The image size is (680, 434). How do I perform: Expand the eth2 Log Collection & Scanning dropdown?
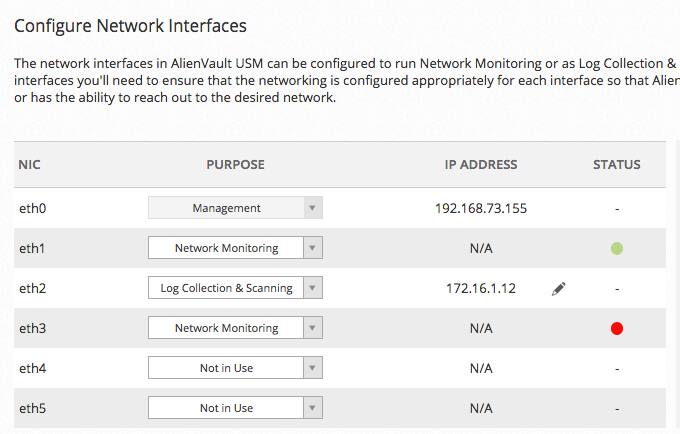click(x=235, y=288)
